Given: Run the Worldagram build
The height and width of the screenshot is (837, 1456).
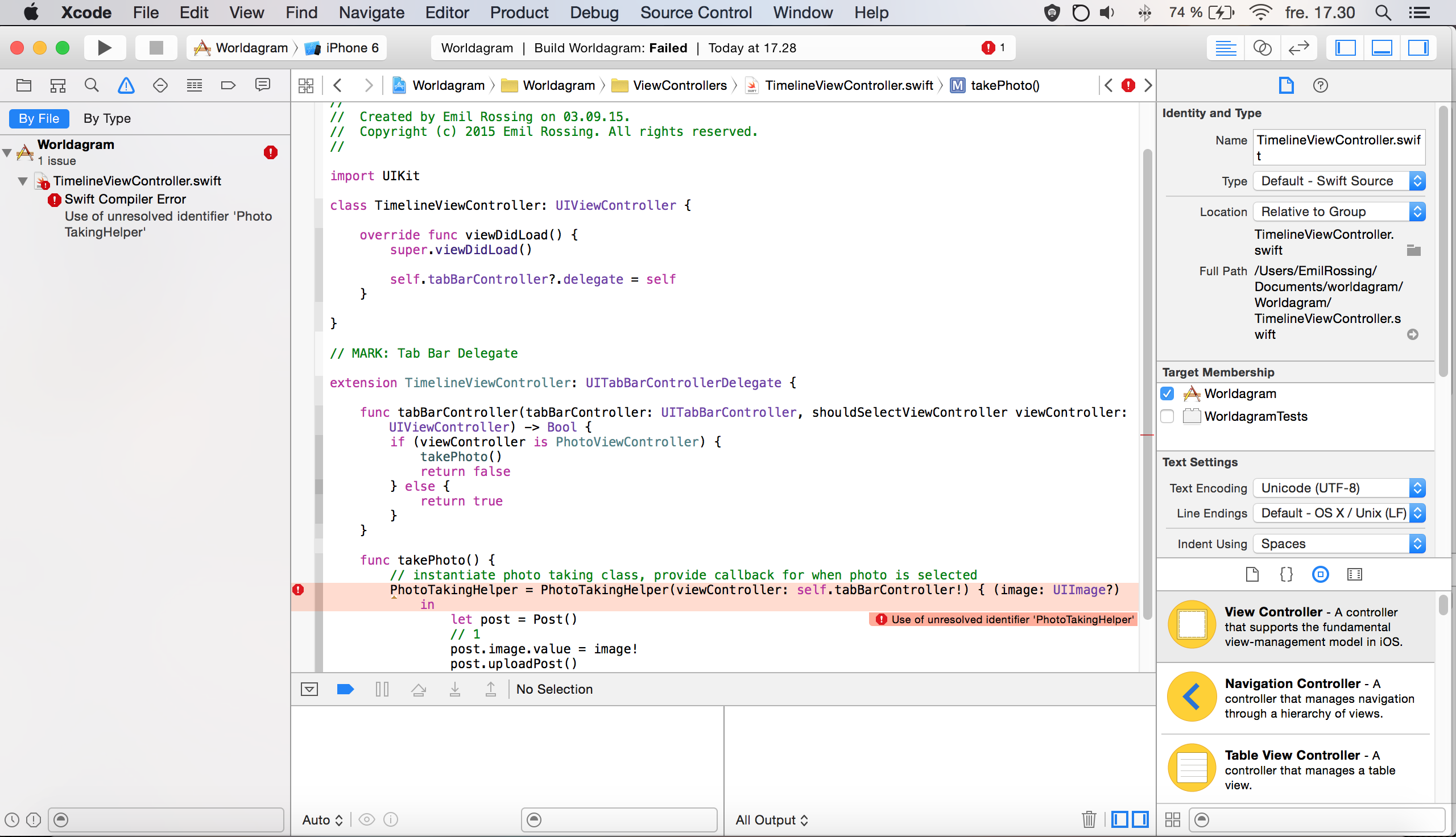Looking at the screenshot, I should point(105,48).
